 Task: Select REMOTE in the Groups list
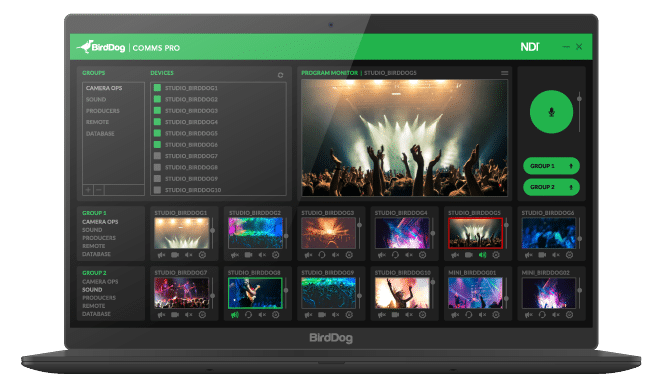(97, 122)
